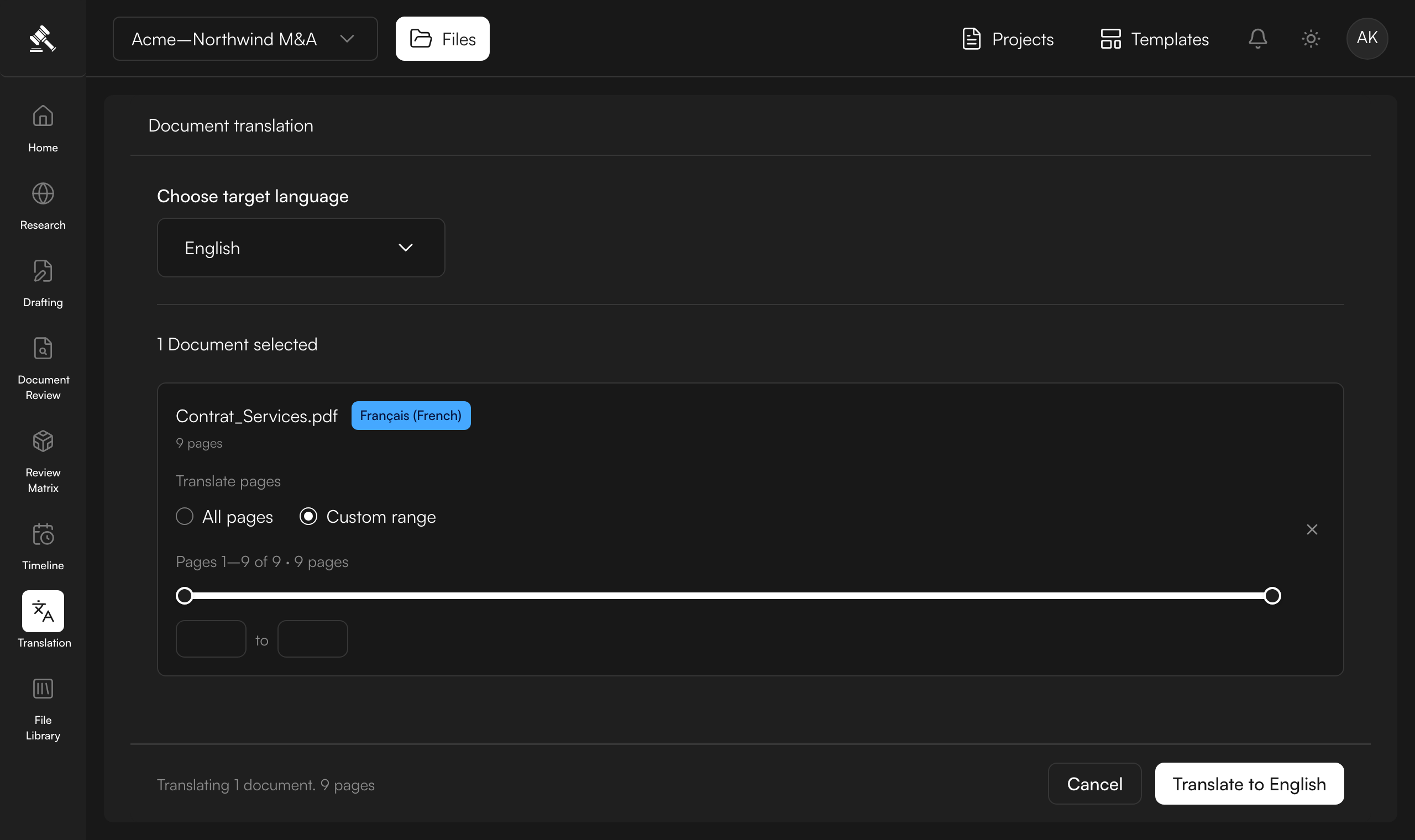
Task: Click the Files button
Action: coord(443,39)
